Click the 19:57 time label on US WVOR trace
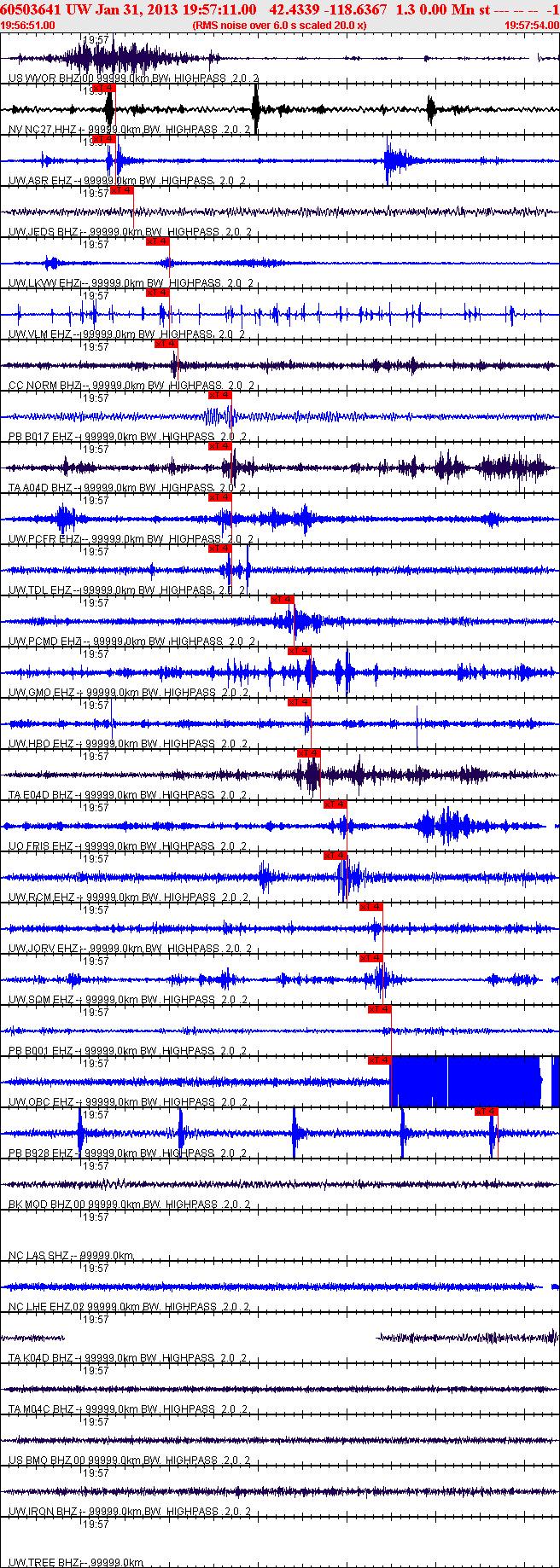The image size is (560, 1568). click(x=96, y=40)
